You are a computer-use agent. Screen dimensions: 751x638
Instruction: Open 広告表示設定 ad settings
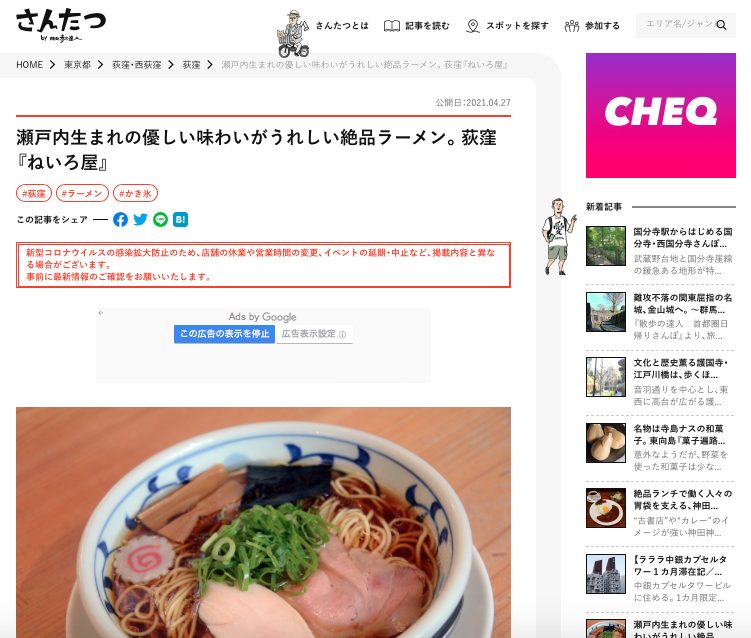[314, 334]
